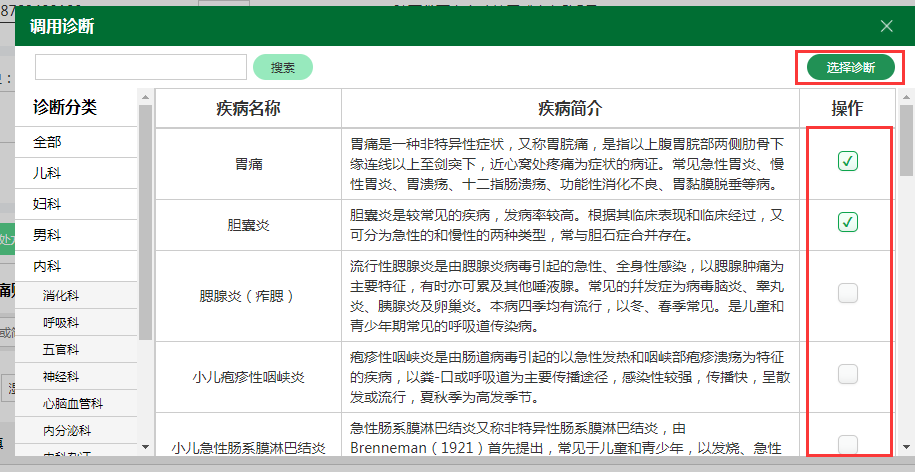Show 全部 diagnosis categories
Viewport: 915px width, 472px height.
click(48, 142)
